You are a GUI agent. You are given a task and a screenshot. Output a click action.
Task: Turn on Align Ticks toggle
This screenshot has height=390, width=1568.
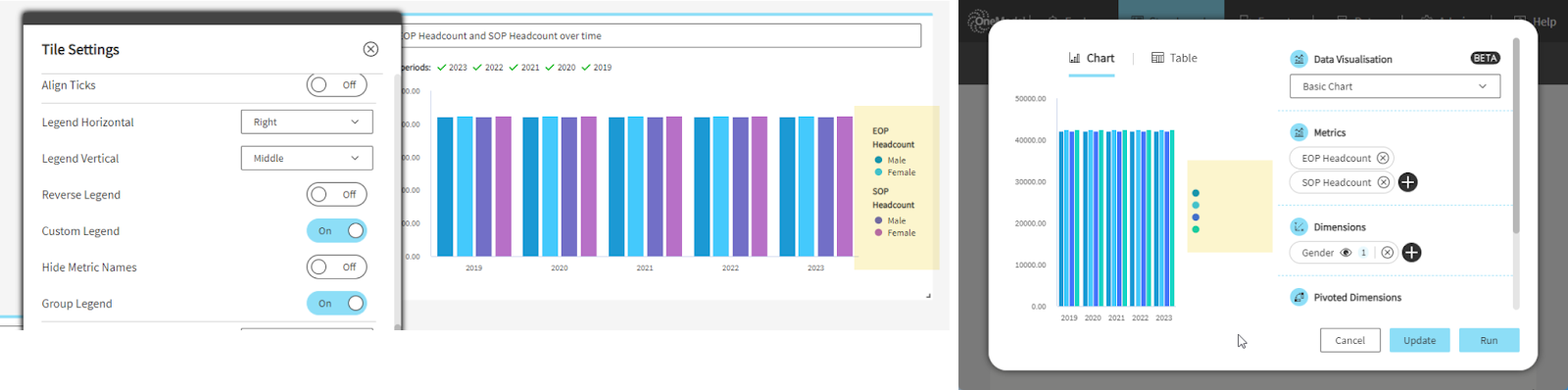(x=337, y=85)
